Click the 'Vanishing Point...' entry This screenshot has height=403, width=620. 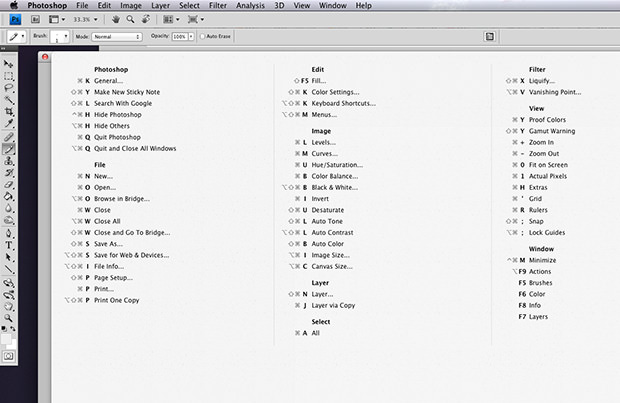(x=555, y=92)
